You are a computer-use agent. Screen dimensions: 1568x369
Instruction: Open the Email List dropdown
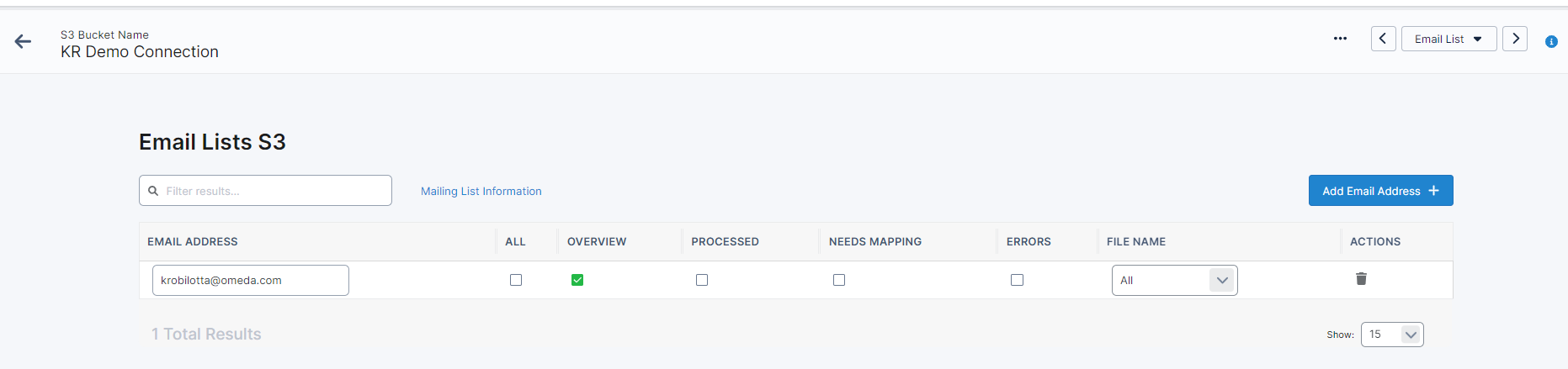1448,39
